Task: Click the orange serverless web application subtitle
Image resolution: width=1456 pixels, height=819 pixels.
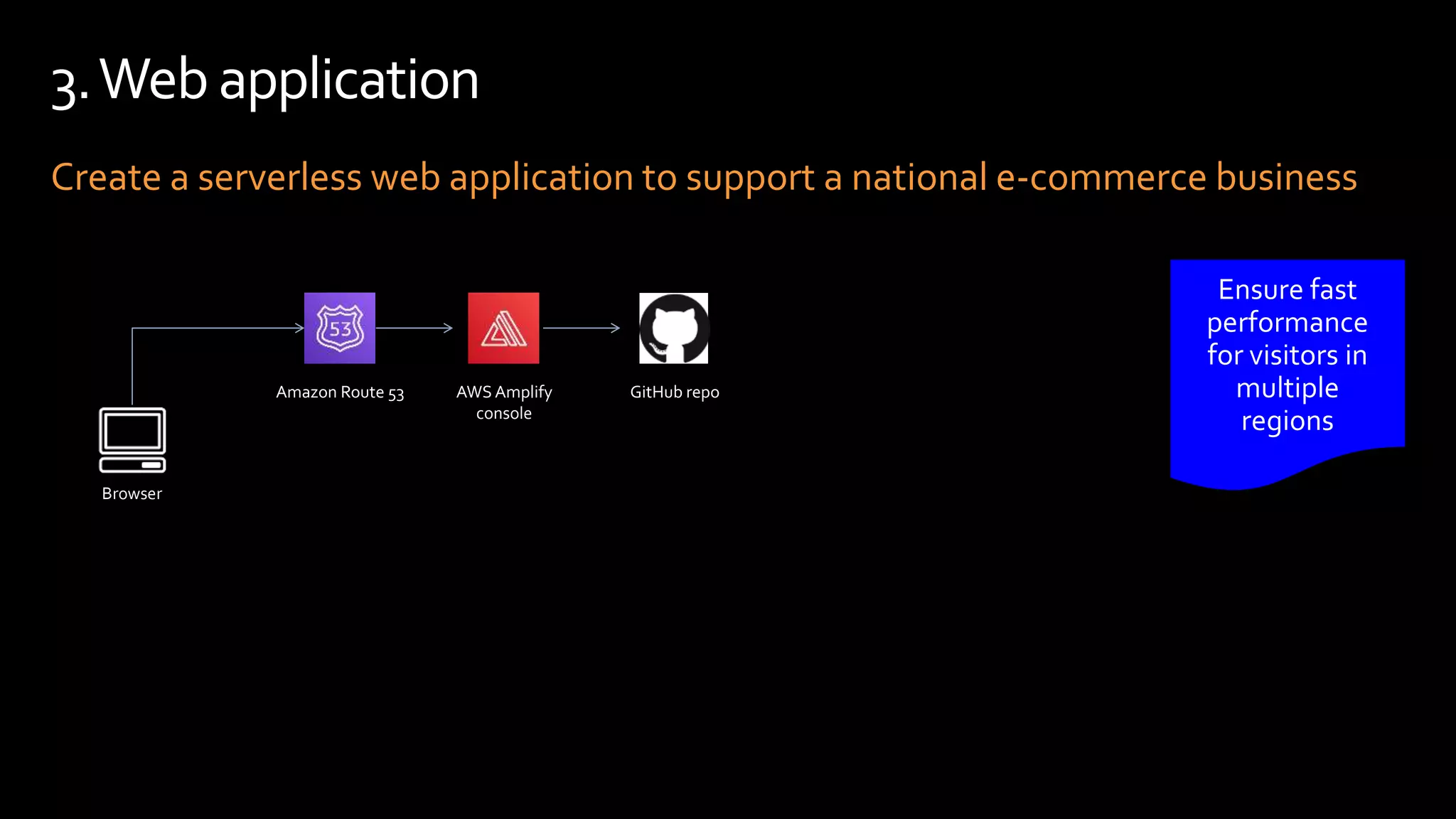Action: (704, 178)
